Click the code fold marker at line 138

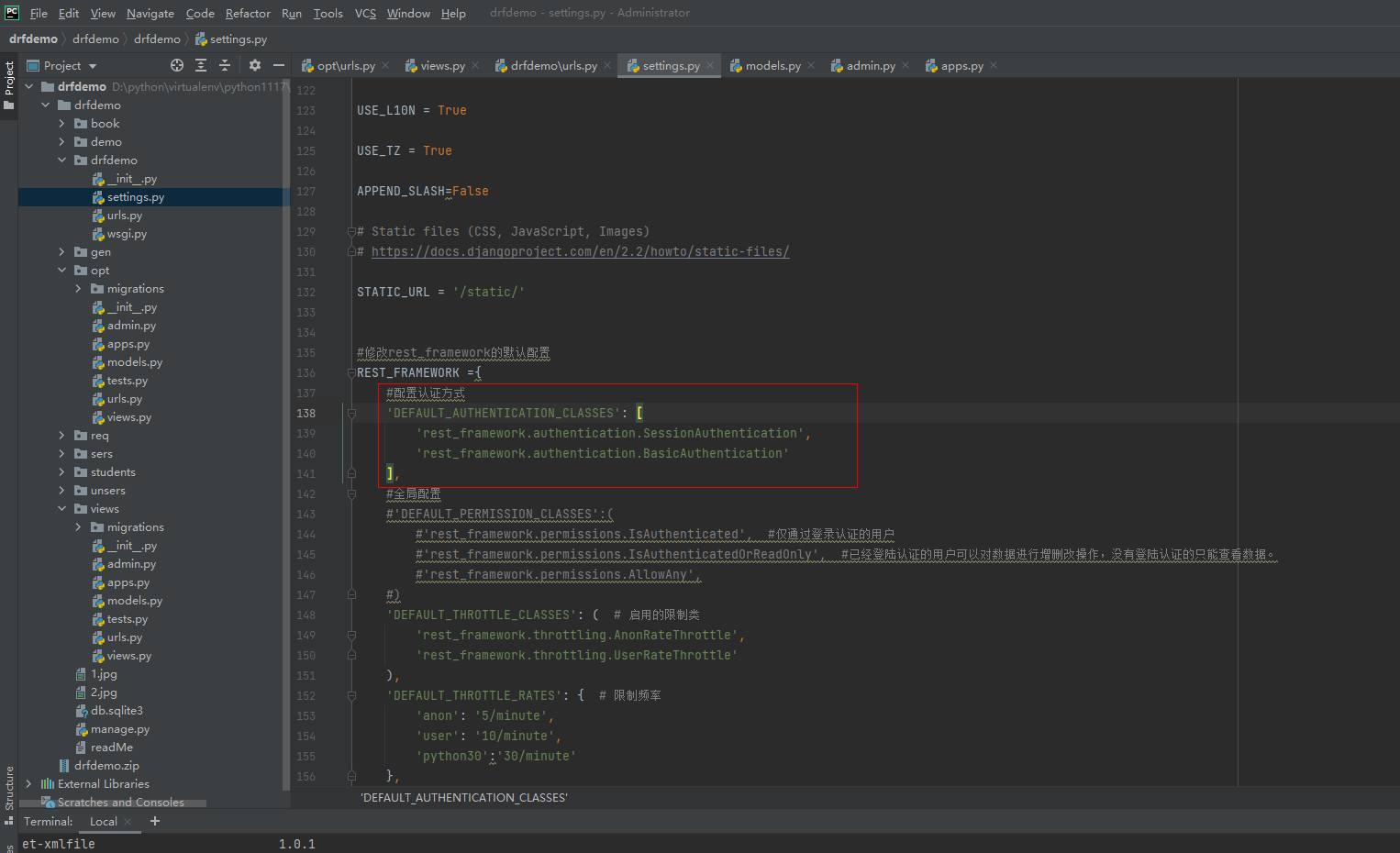click(351, 414)
